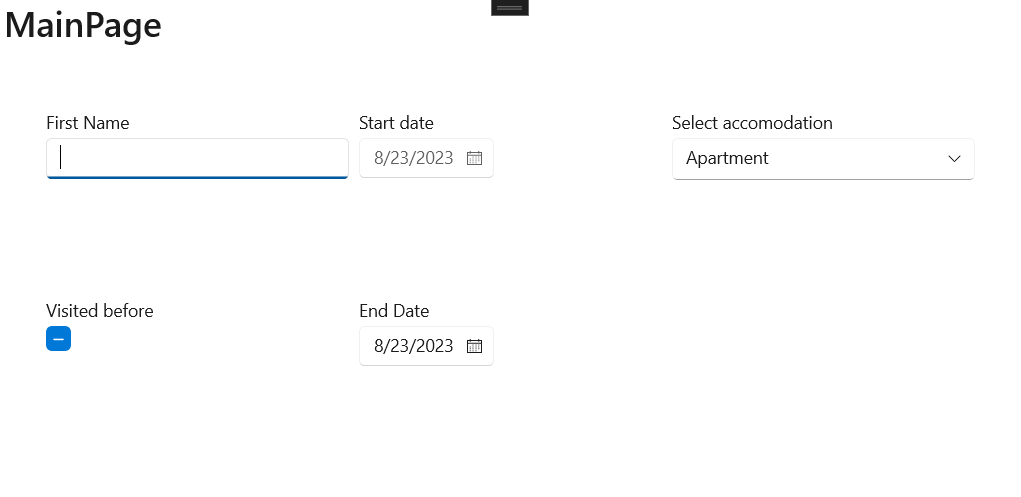Click the Start date label
The width and height of the screenshot is (1021, 497).
coord(396,123)
